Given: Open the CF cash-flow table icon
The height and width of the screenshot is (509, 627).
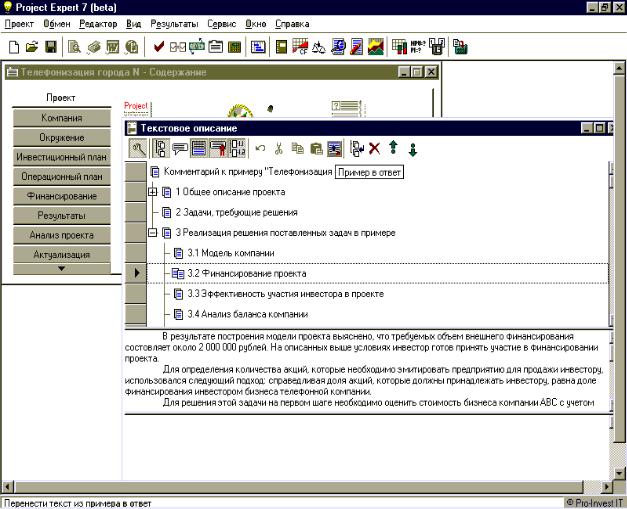Looking at the screenshot, I should click(x=300, y=47).
